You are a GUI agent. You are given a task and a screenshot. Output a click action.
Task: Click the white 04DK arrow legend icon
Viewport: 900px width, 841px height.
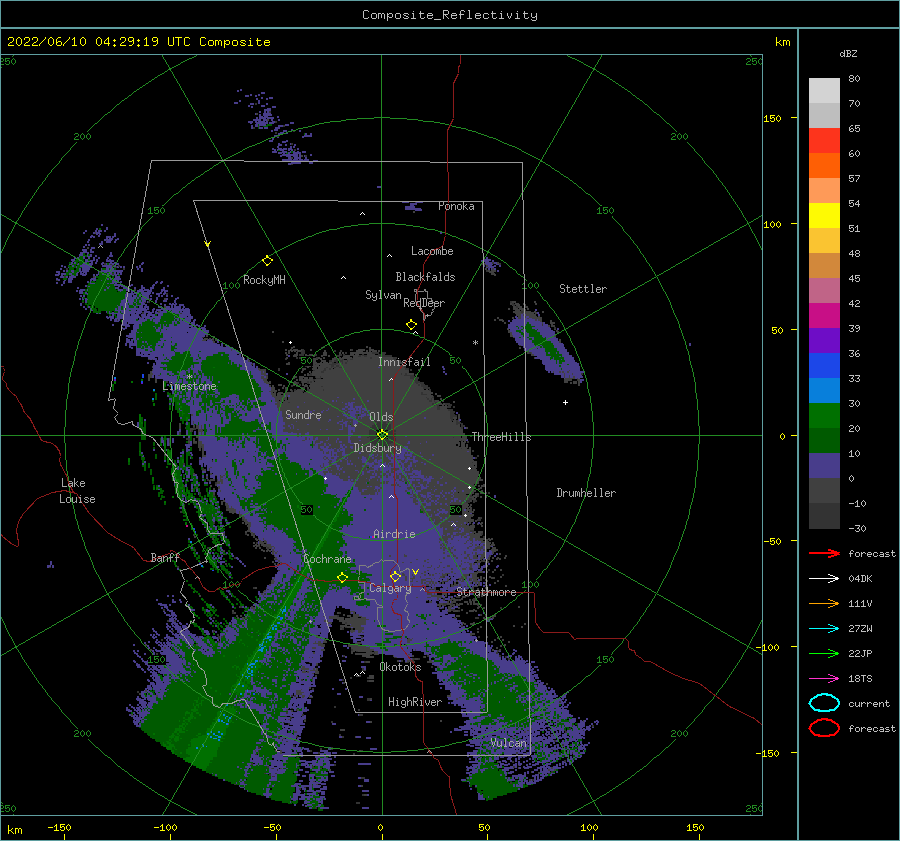824,578
